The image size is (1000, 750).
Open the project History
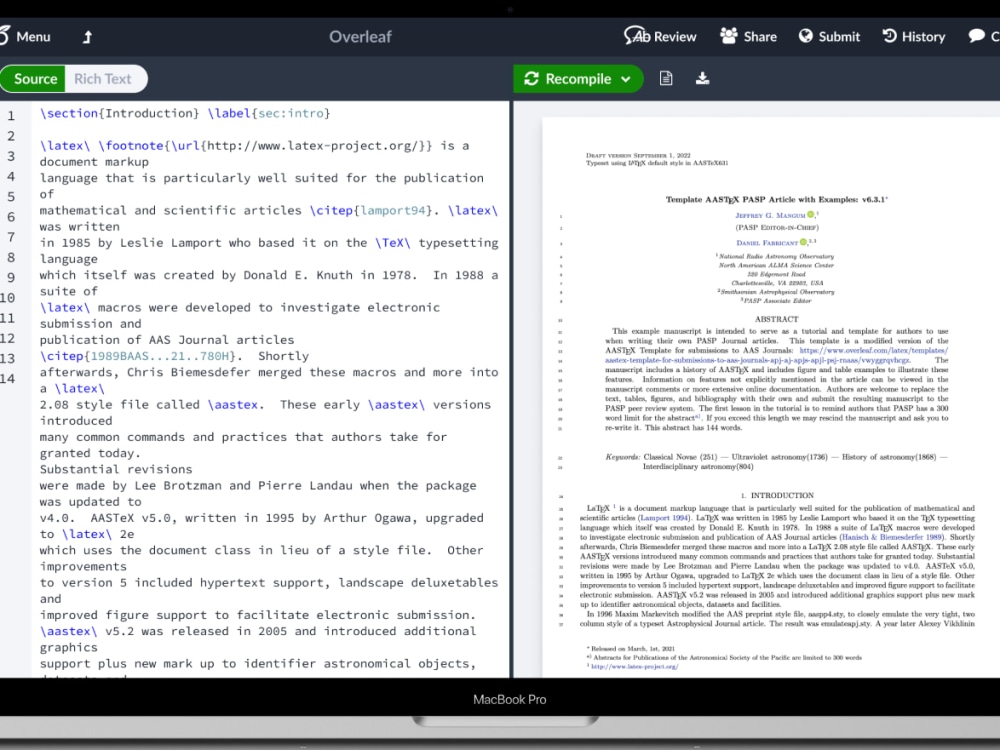pos(913,36)
